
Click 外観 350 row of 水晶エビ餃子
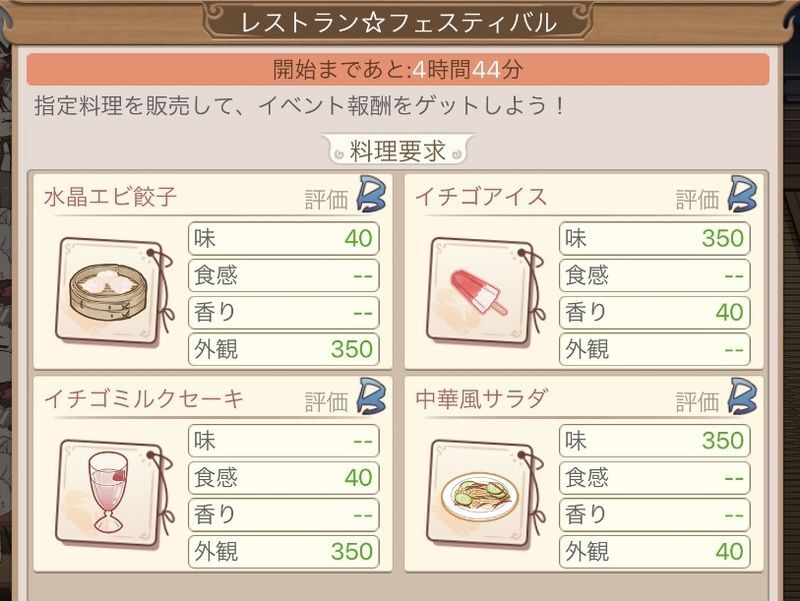click(284, 349)
